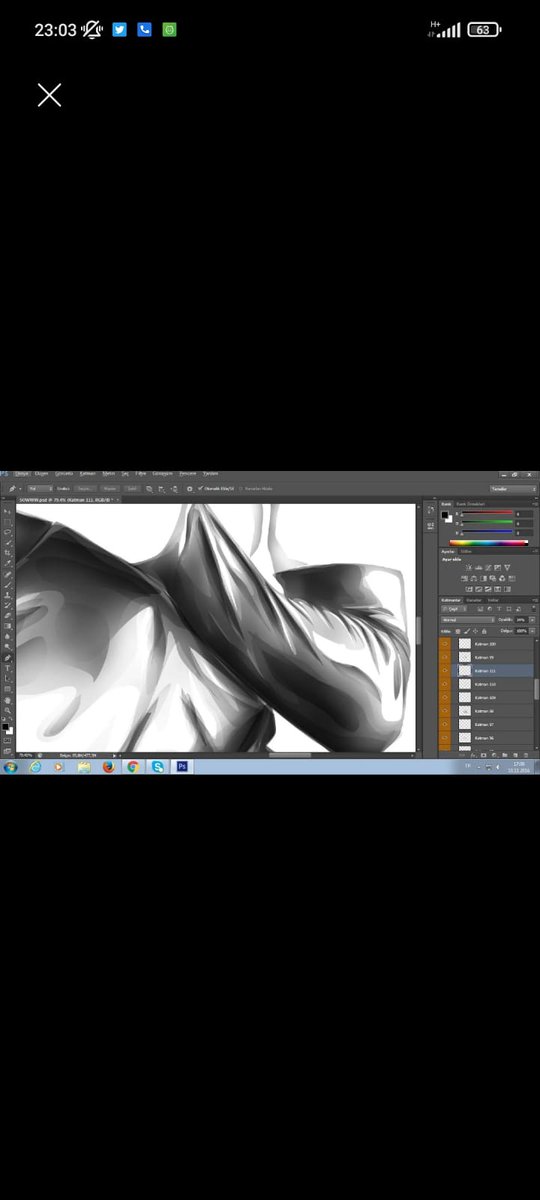Open the Filtre menu

[x=141, y=476]
